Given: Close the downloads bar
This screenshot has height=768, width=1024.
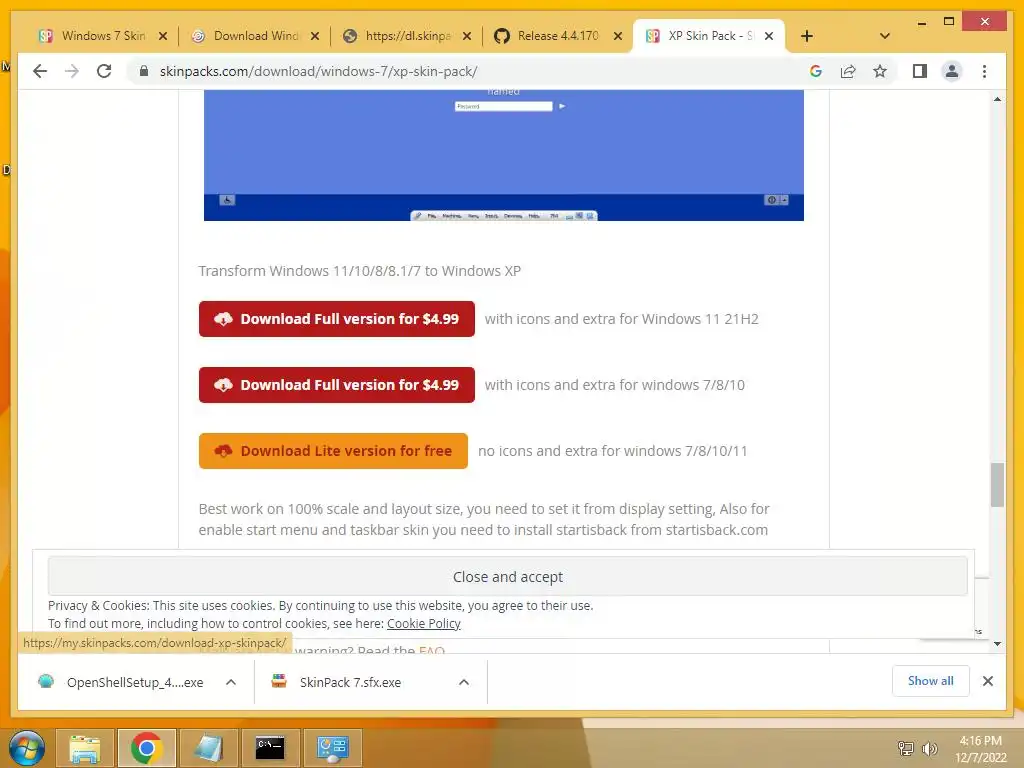Looking at the screenshot, I should [987, 681].
